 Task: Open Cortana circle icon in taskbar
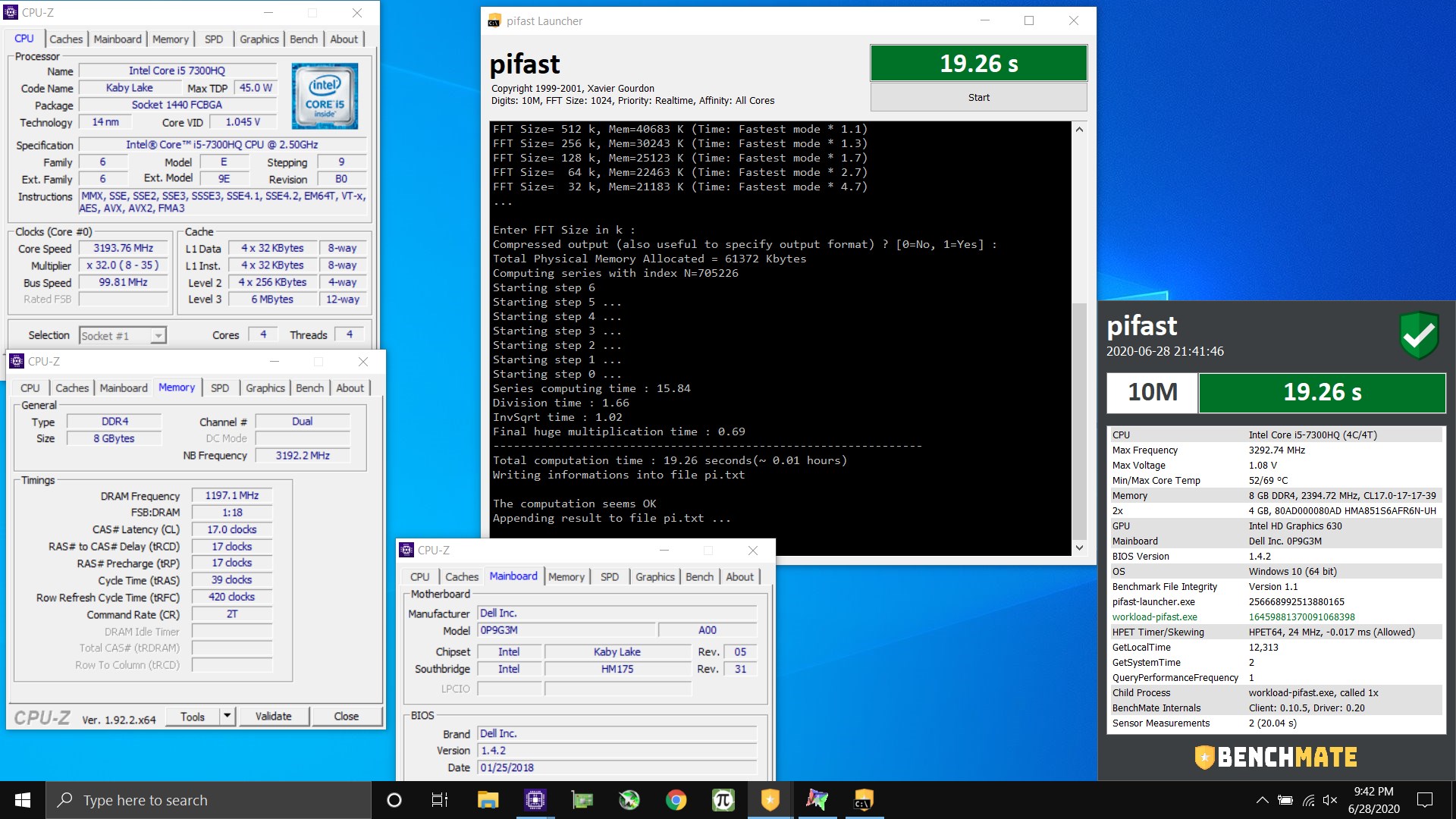394,800
